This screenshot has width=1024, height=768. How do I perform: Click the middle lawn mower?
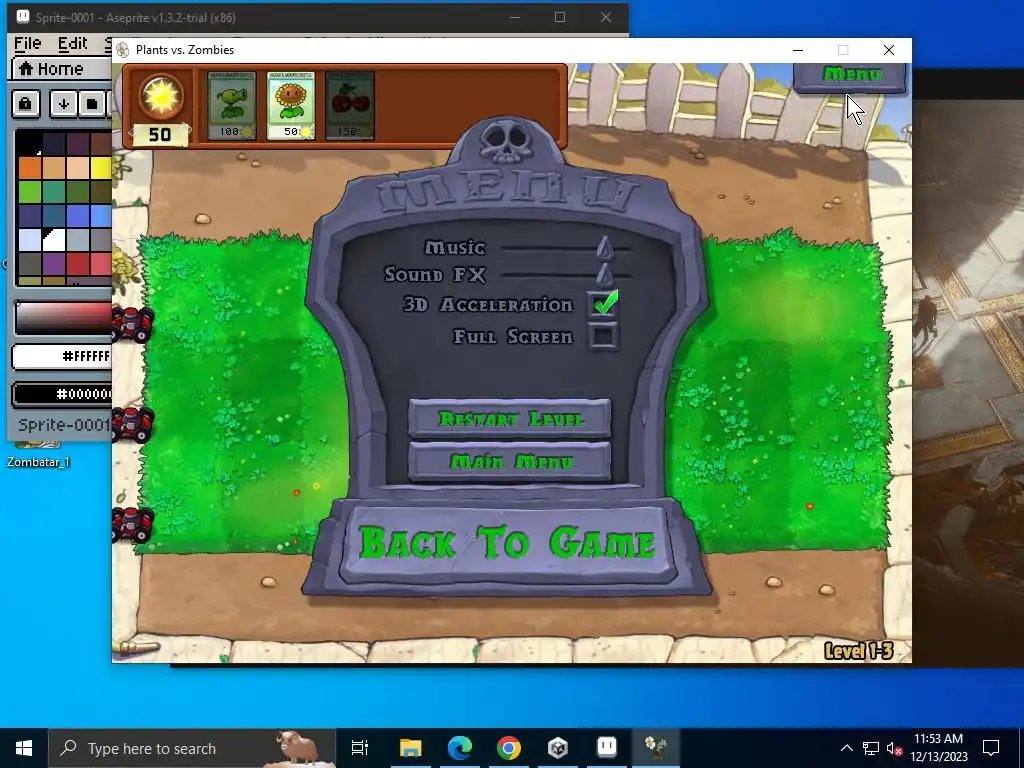point(132,424)
